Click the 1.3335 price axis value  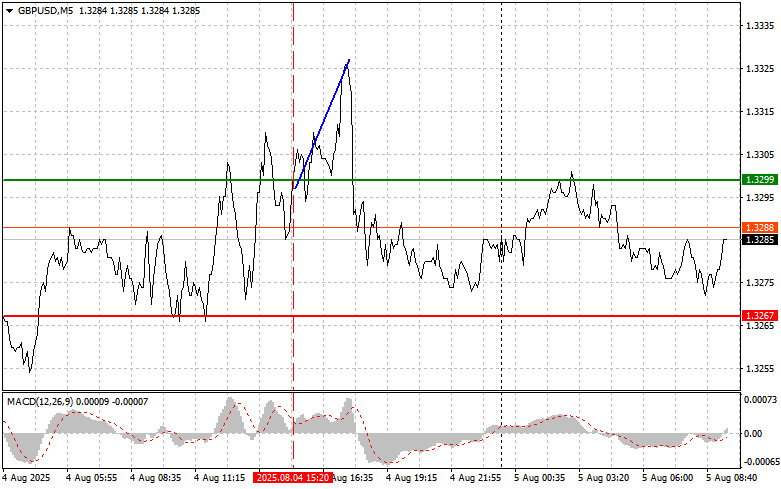[x=760, y=26]
